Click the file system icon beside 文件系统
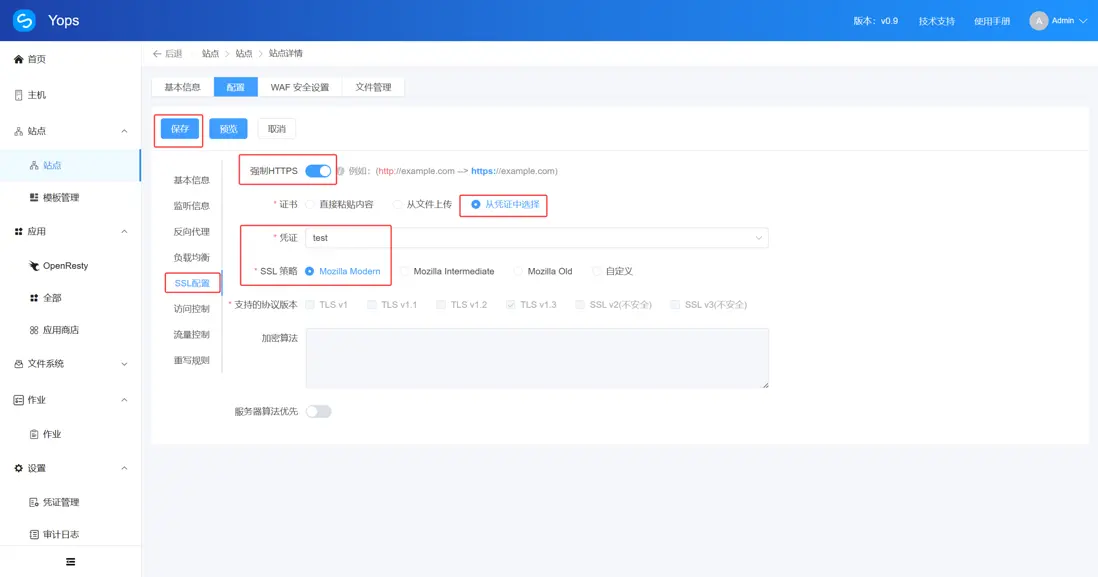The width and height of the screenshot is (1098, 577). [x=19, y=364]
